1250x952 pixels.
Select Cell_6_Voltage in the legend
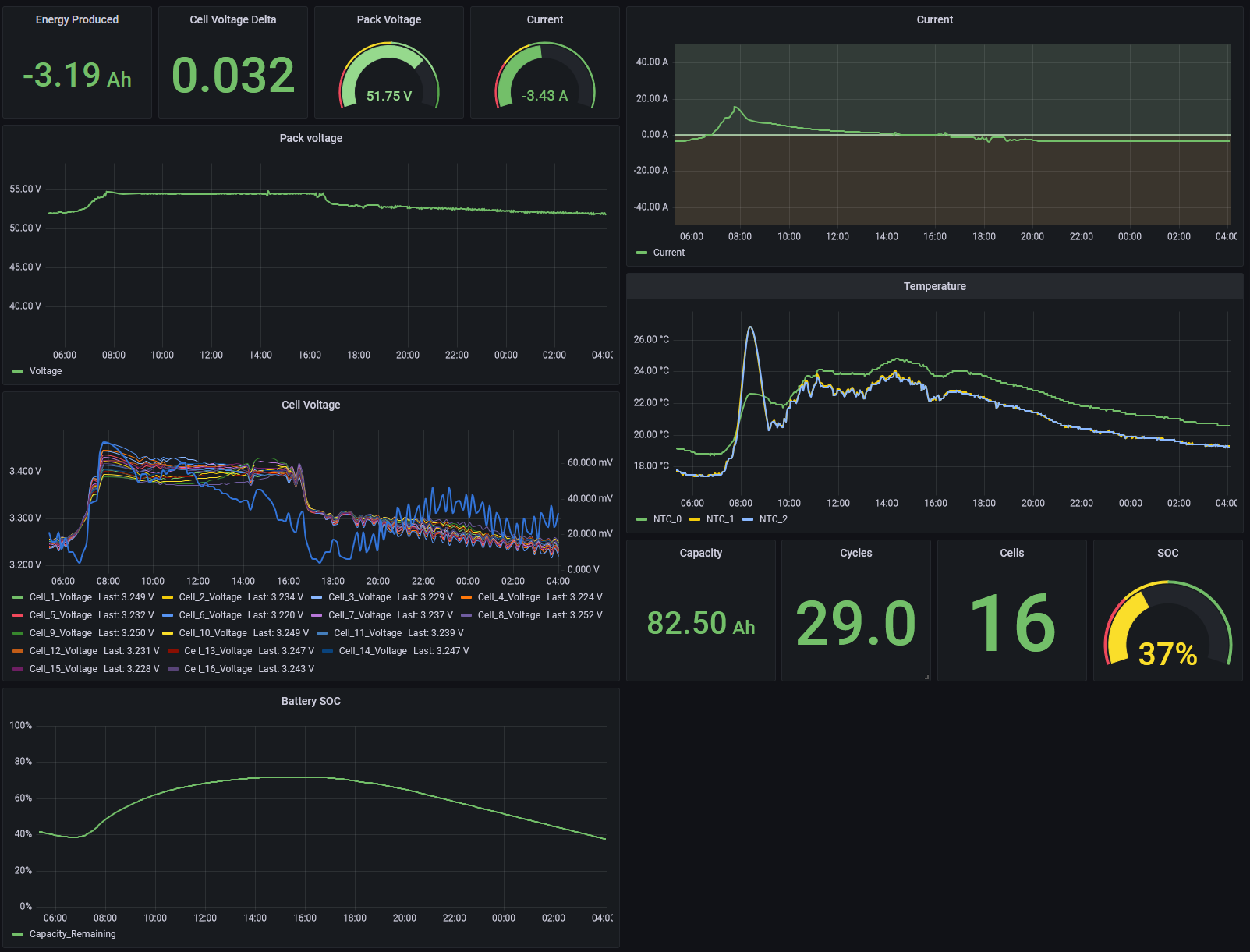click(x=211, y=615)
